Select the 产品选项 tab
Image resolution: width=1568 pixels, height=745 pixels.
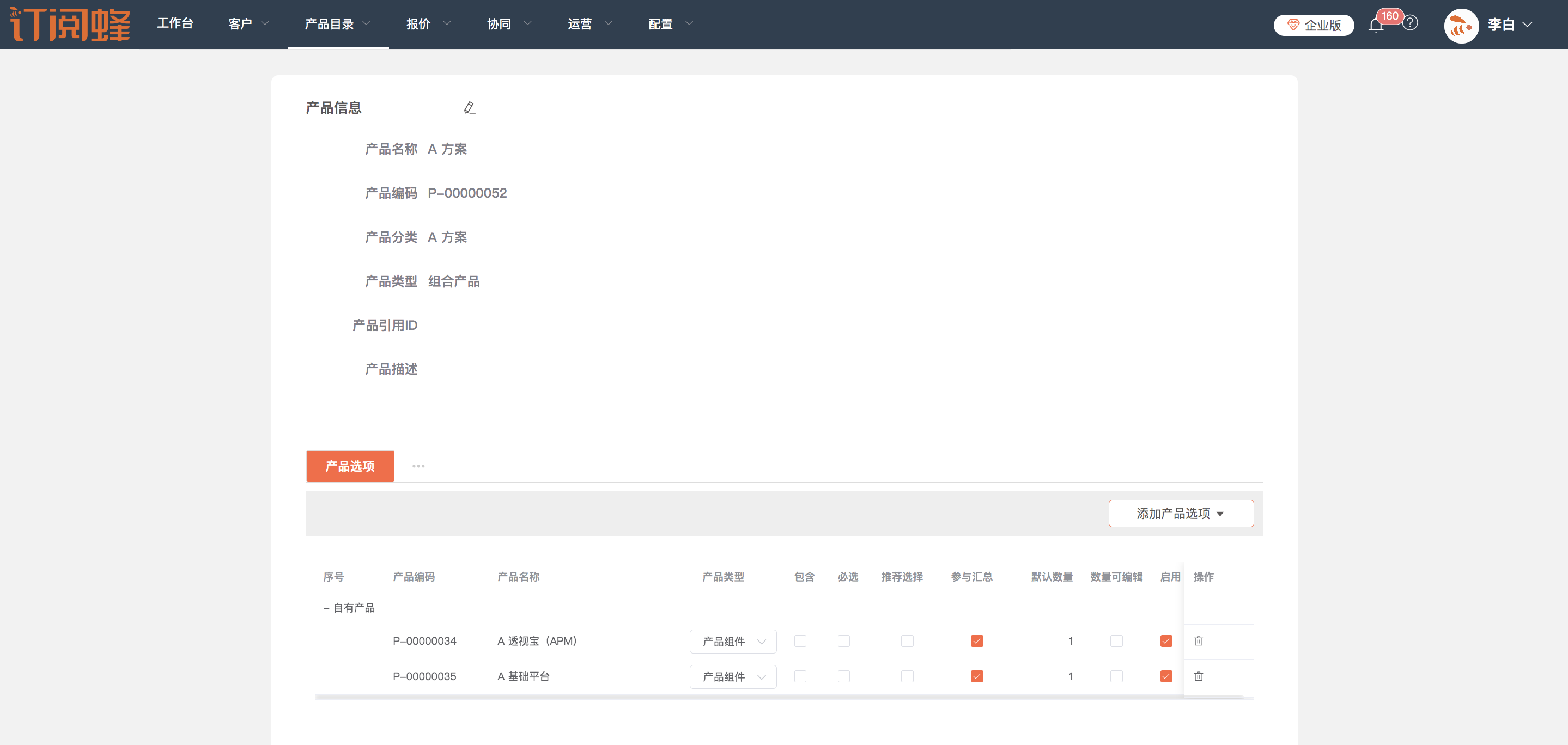(x=350, y=466)
